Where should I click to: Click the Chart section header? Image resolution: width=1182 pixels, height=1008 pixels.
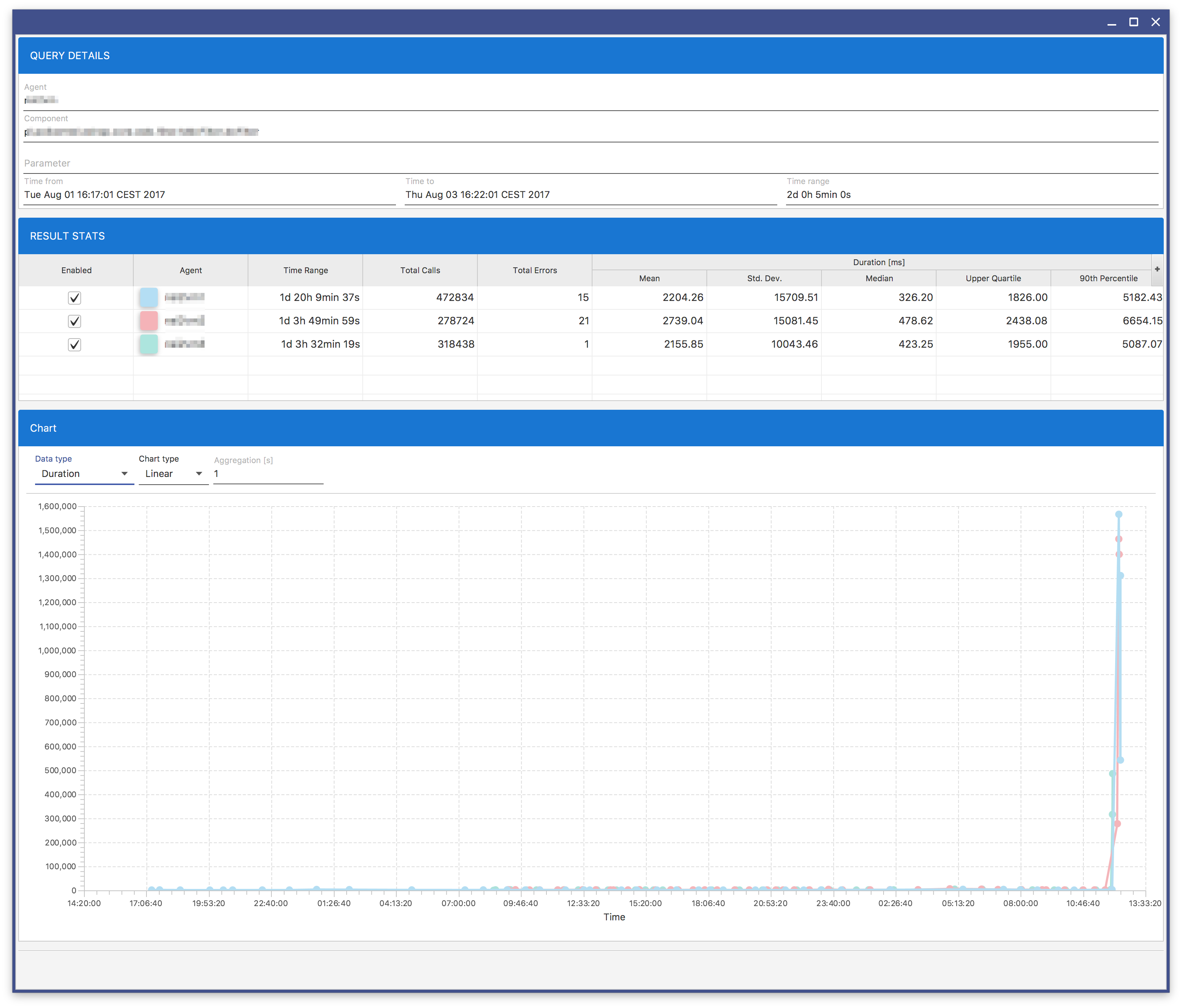[x=591, y=428]
